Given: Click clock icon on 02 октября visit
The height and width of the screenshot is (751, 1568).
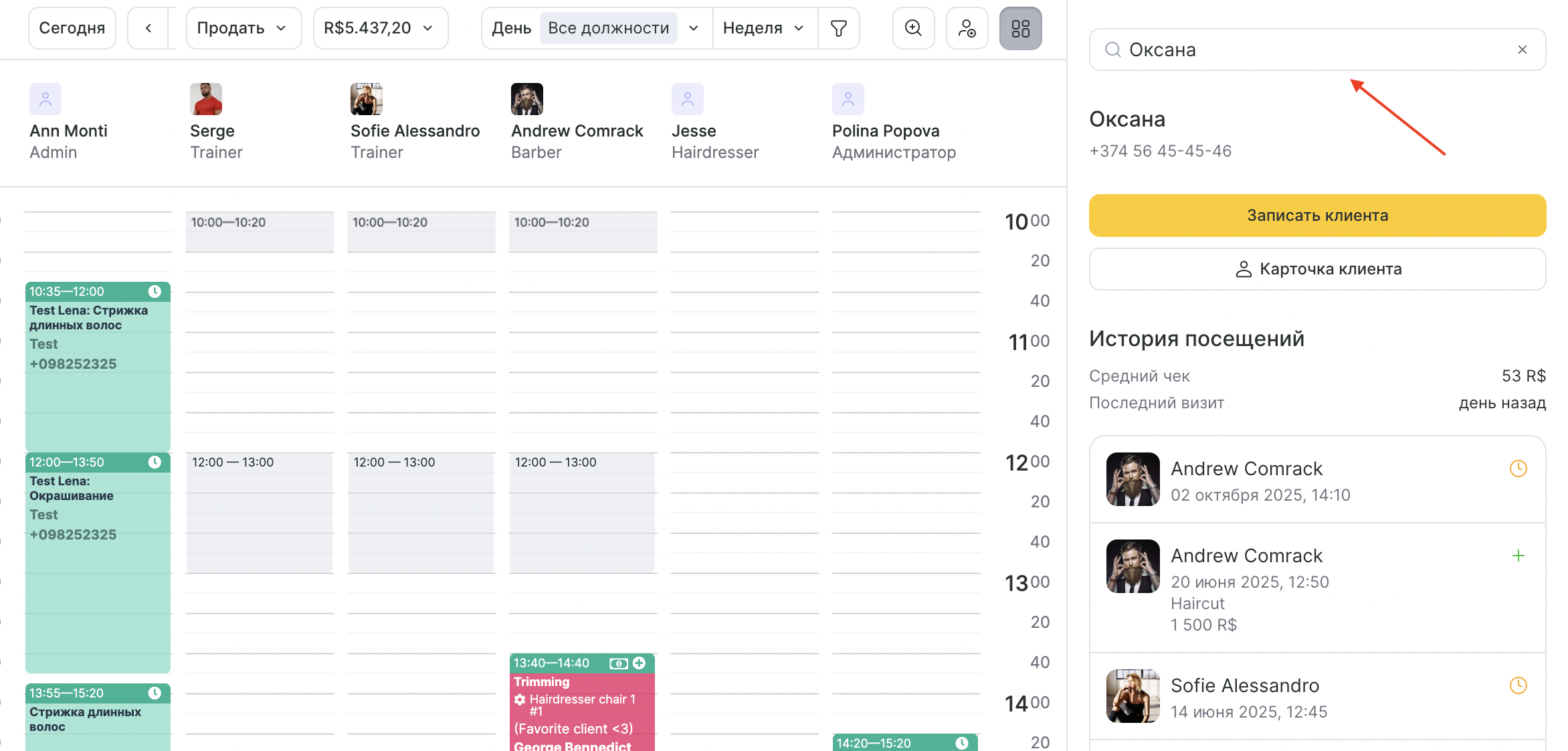Looking at the screenshot, I should pyautogui.click(x=1518, y=469).
